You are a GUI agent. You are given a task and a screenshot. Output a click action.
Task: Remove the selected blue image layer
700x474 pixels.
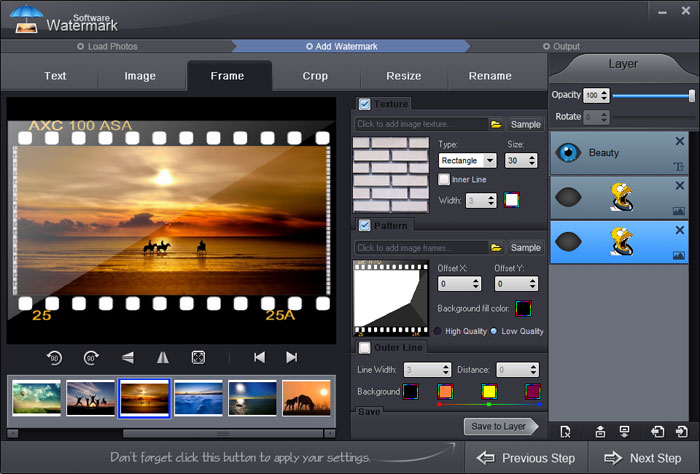(679, 230)
